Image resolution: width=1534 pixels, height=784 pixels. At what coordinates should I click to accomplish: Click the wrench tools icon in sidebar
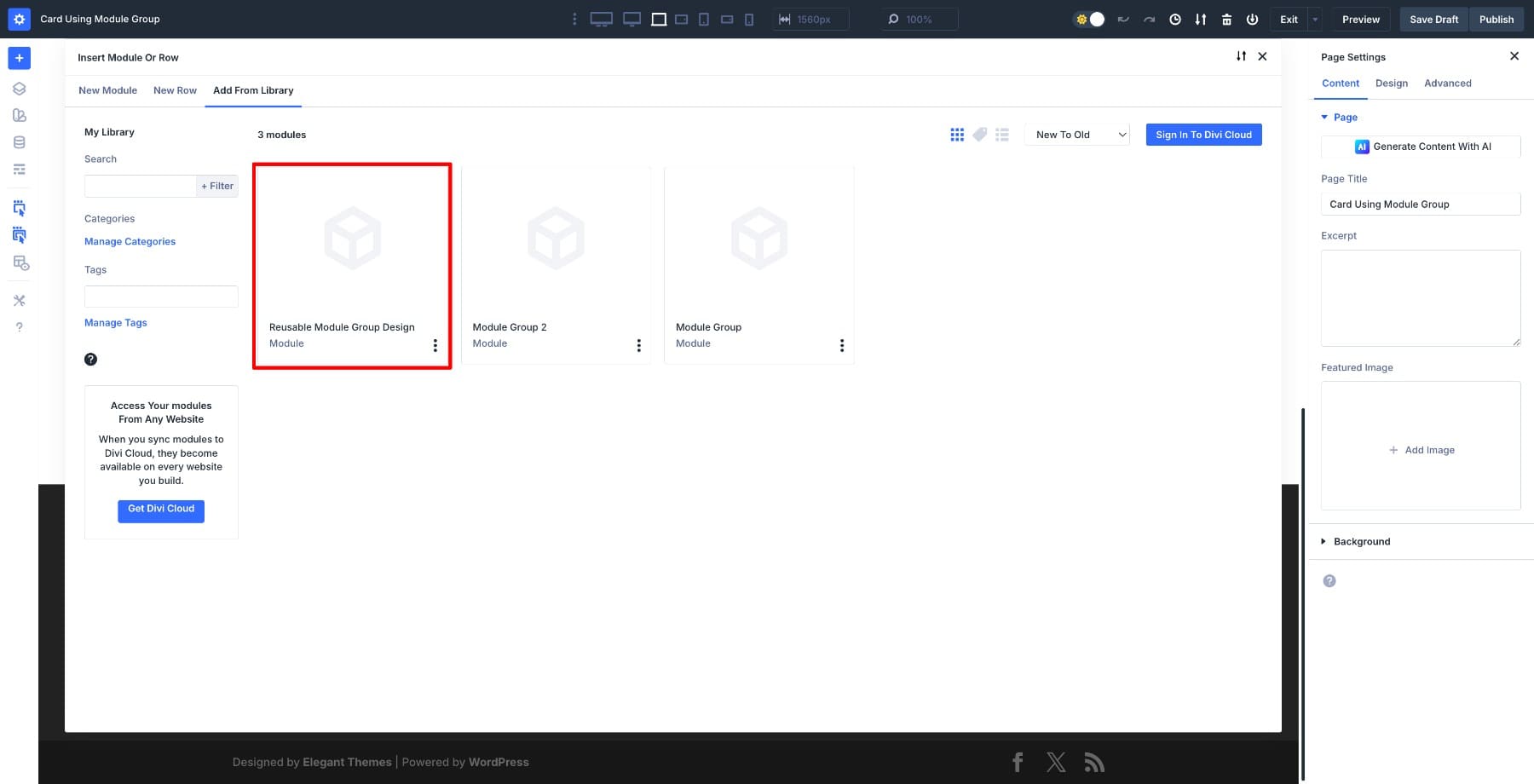point(19,300)
